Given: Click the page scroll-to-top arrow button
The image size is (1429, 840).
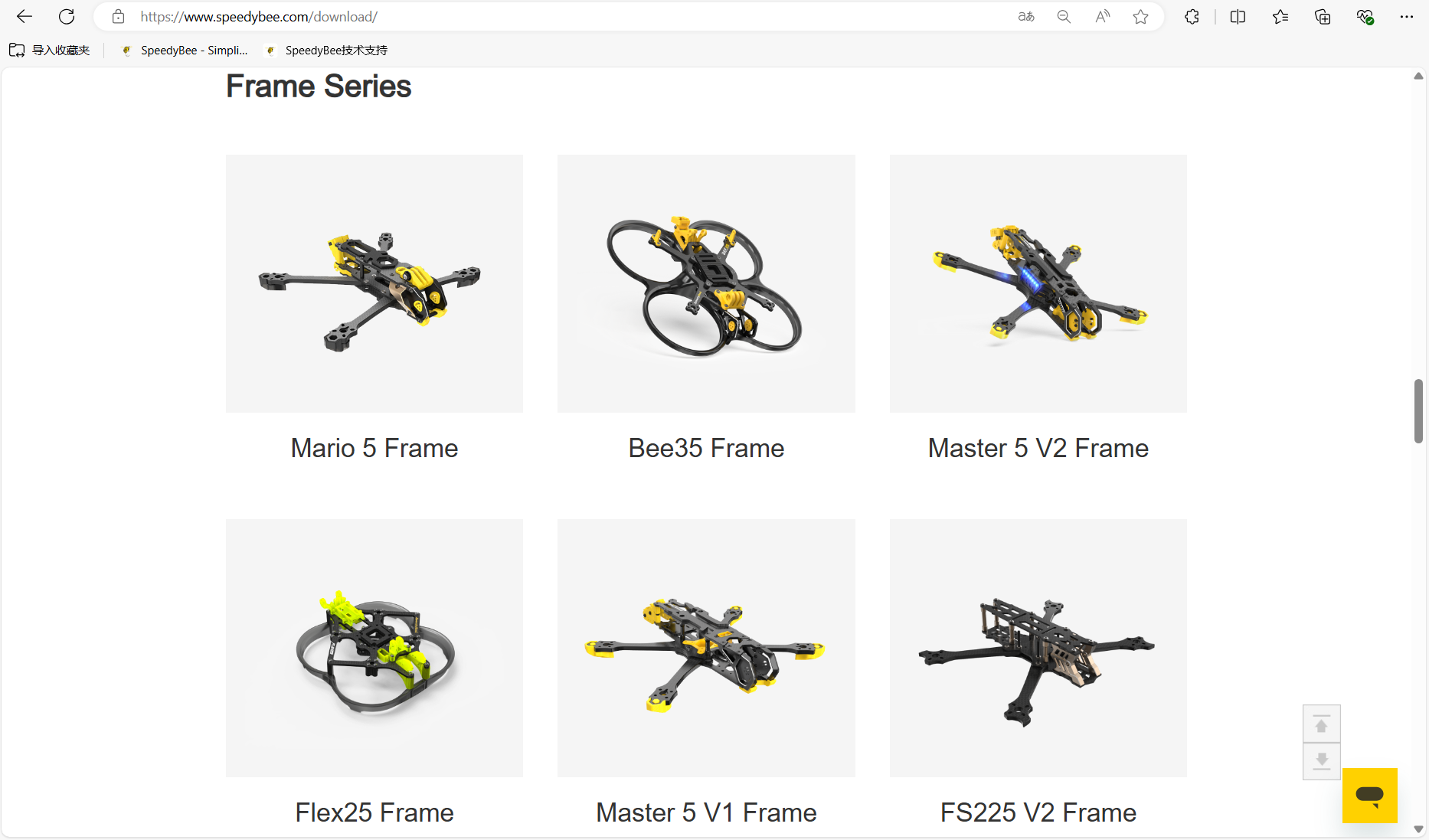Looking at the screenshot, I should pyautogui.click(x=1322, y=724).
